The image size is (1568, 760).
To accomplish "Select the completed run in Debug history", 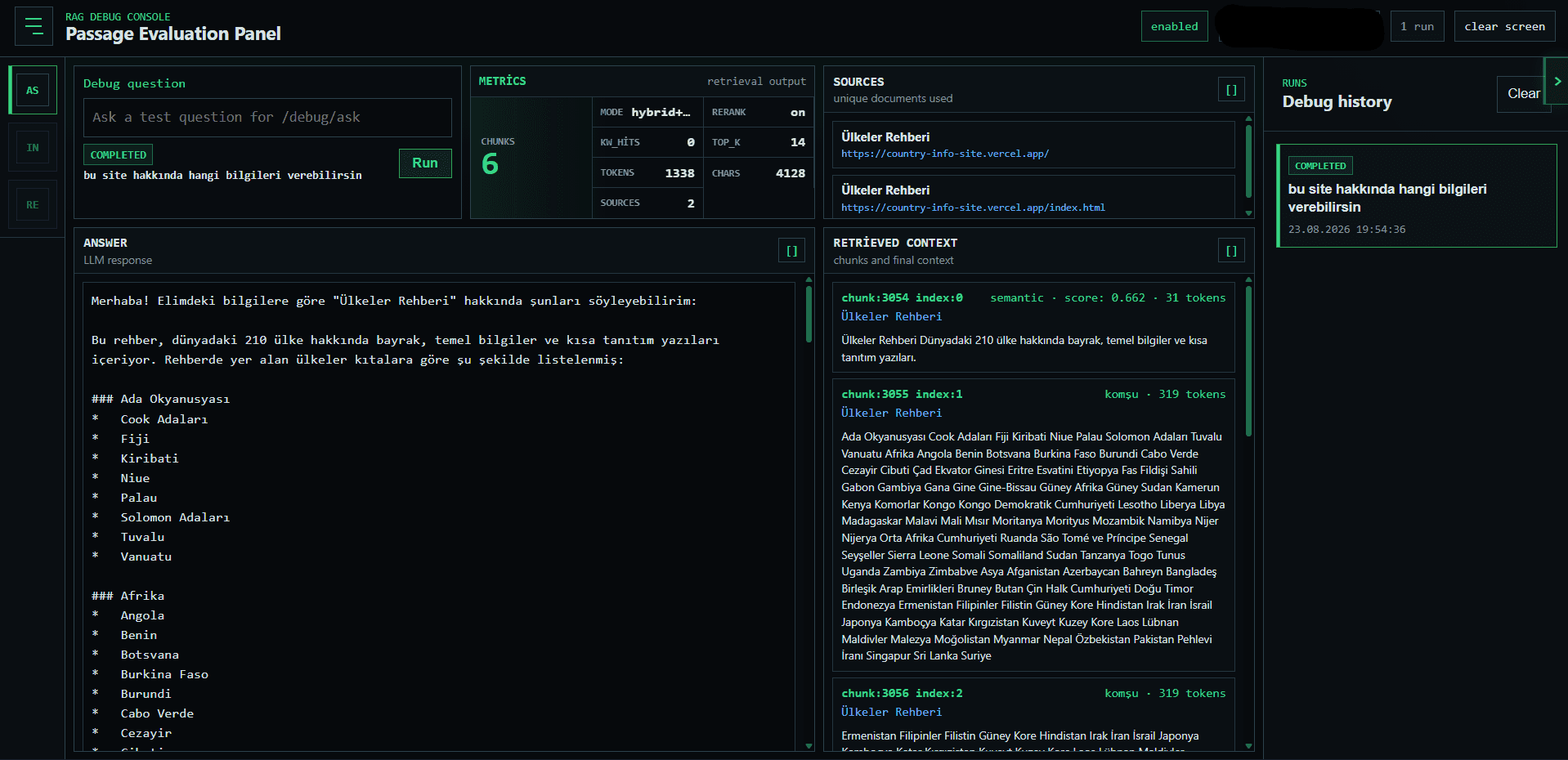I will tap(1416, 195).
